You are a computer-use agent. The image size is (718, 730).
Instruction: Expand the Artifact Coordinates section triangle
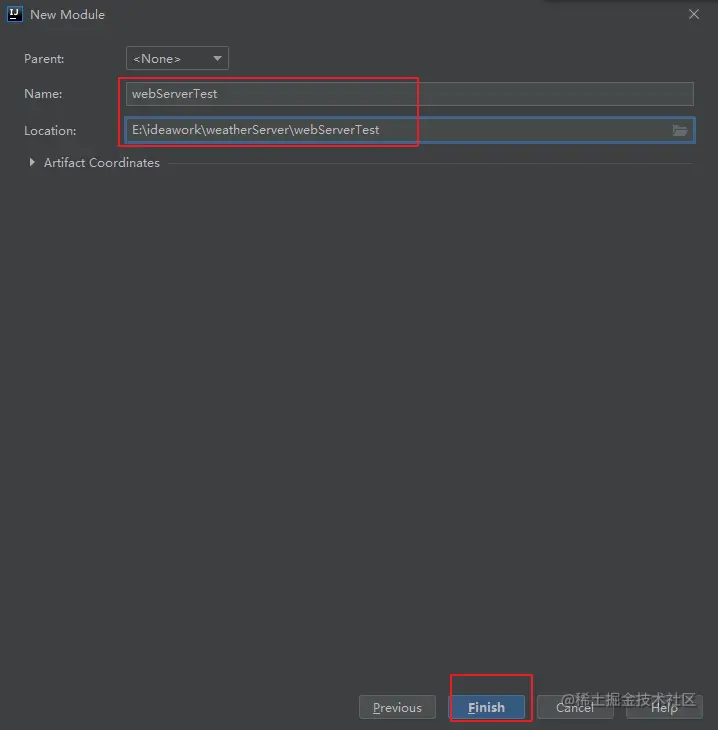(x=32, y=162)
